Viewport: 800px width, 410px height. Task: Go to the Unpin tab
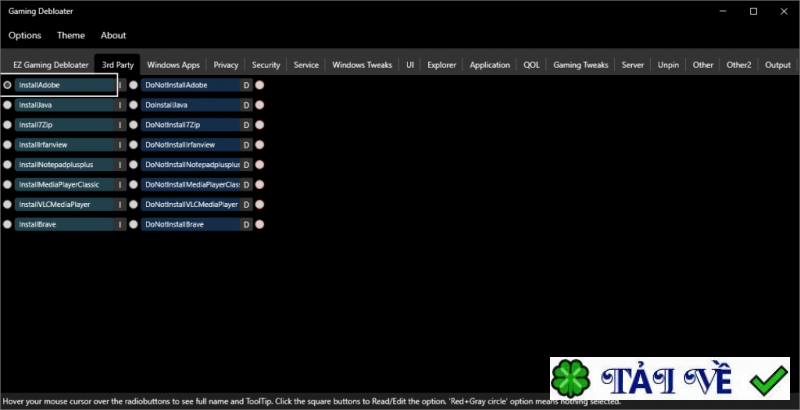[668, 65]
